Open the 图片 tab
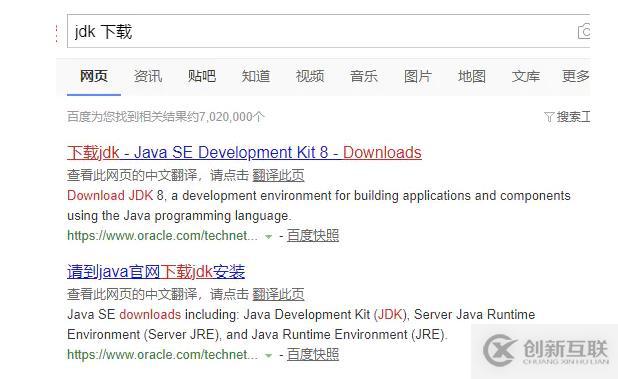The width and height of the screenshot is (618, 379). 418,76
